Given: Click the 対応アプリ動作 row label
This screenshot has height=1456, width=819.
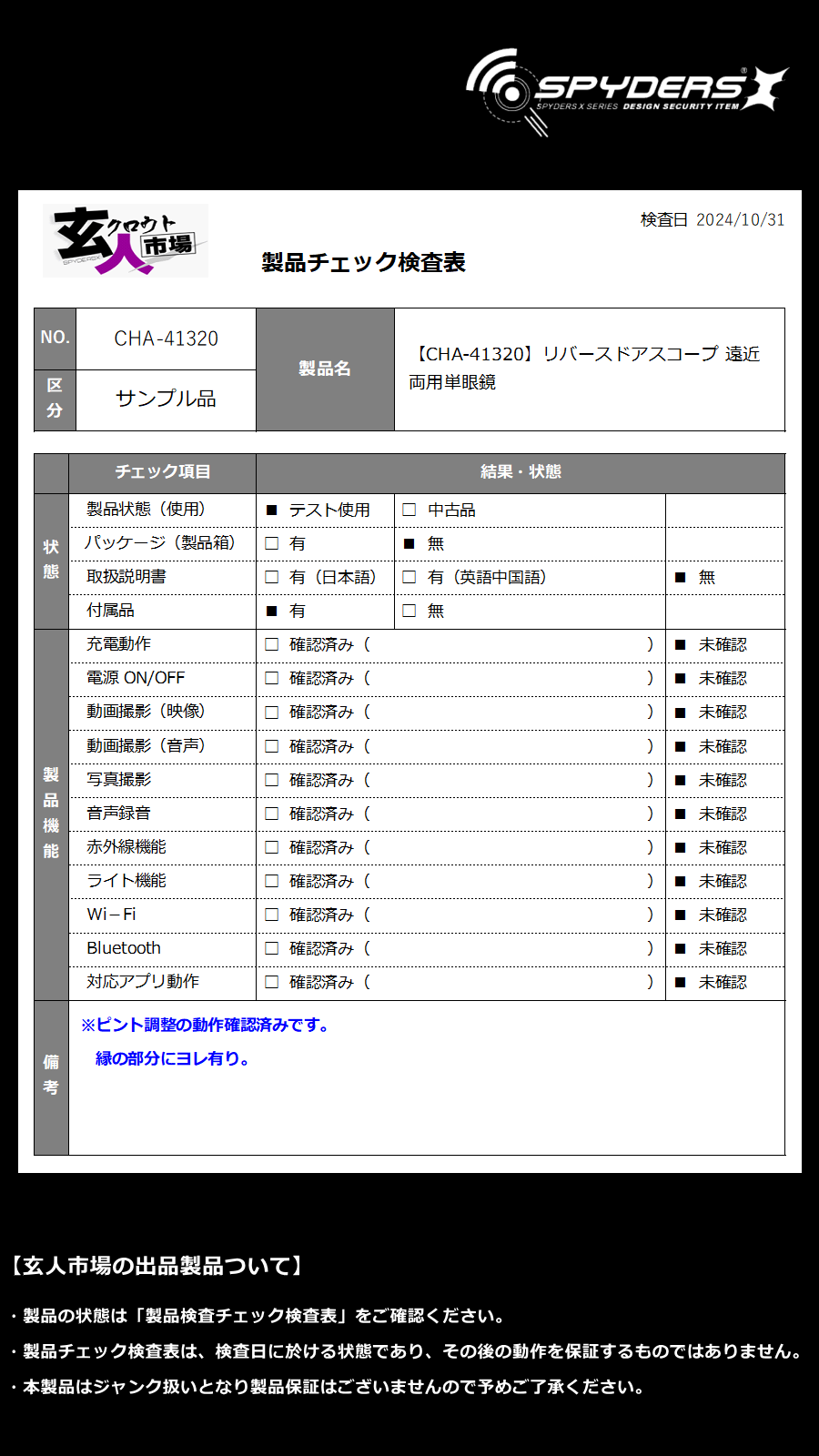Looking at the screenshot, I should coord(143,982).
